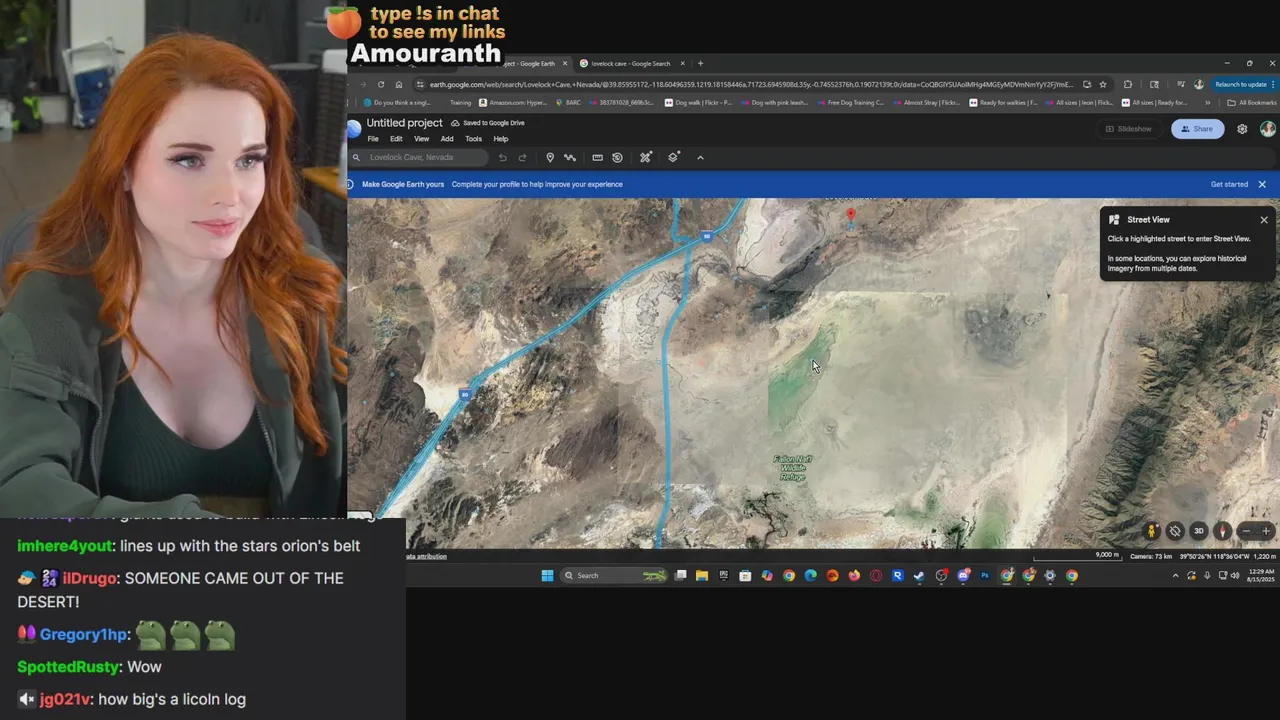The width and height of the screenshot is (1280, 720).
Task: Show hidden system tray icons
Action: 1175,575
